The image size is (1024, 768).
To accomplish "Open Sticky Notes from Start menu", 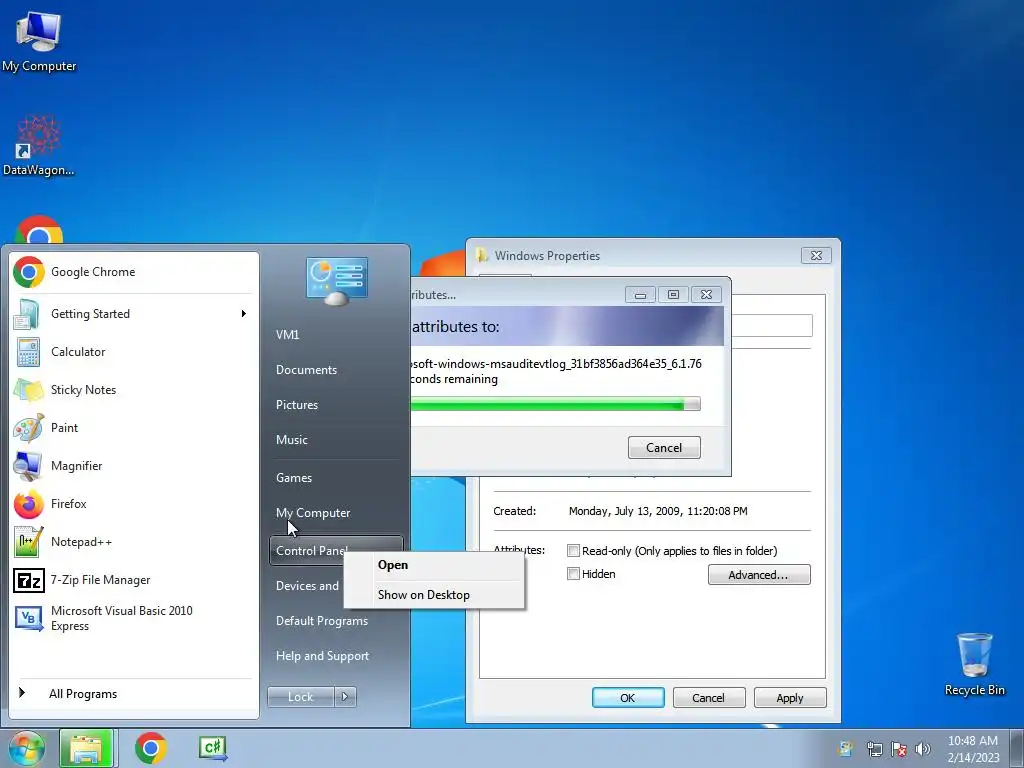I will 134,389.
